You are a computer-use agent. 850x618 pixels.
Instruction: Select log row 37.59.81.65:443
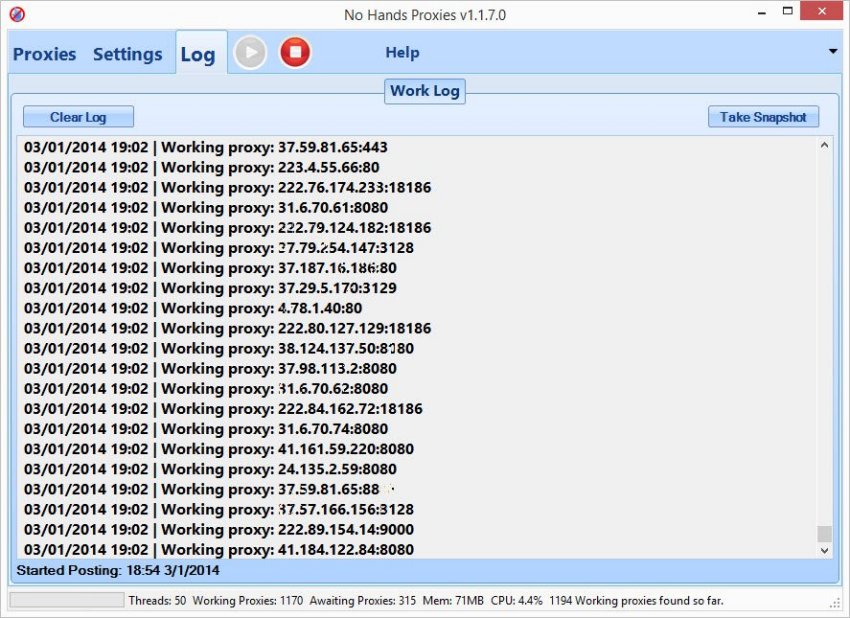(206, 147)
